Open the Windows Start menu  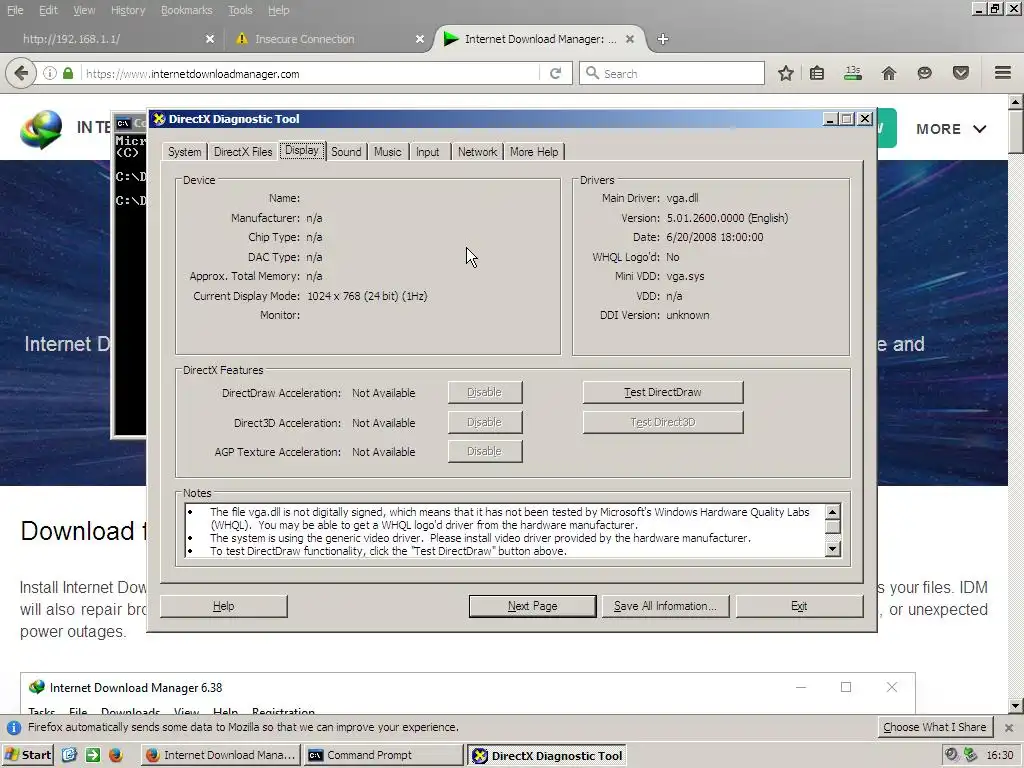[28, 755]
